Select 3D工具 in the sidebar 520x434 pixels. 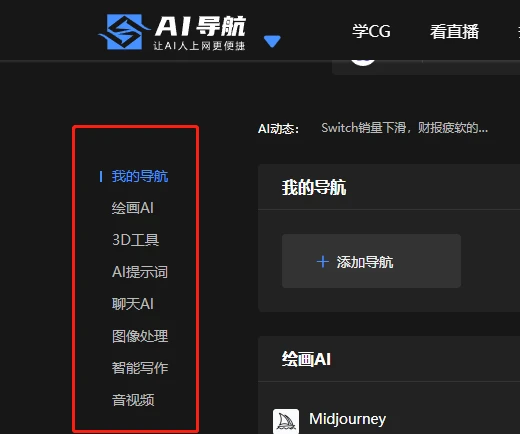point(135,240)
